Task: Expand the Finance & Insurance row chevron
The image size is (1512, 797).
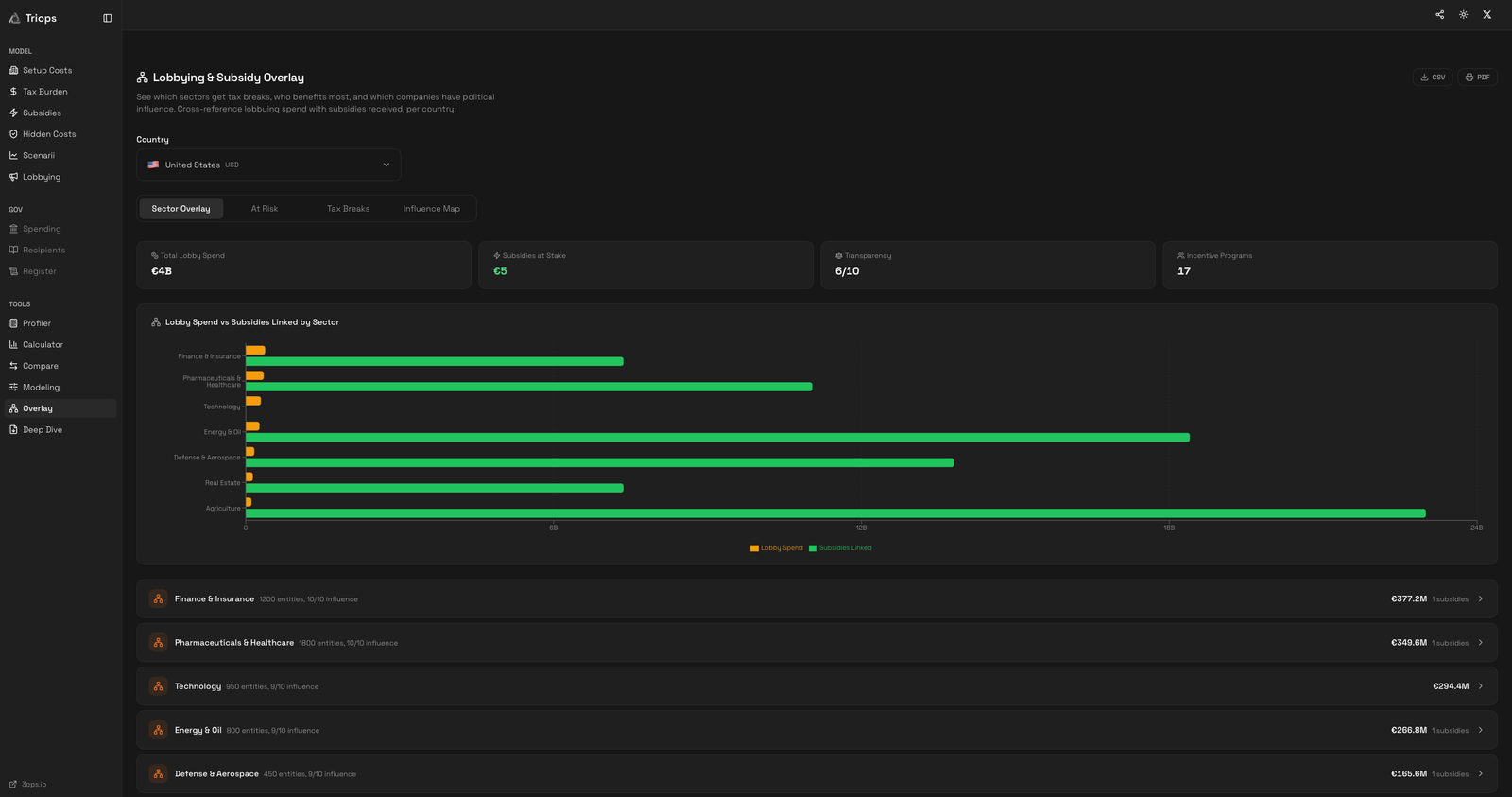Action: click(x=1480, y=599)
